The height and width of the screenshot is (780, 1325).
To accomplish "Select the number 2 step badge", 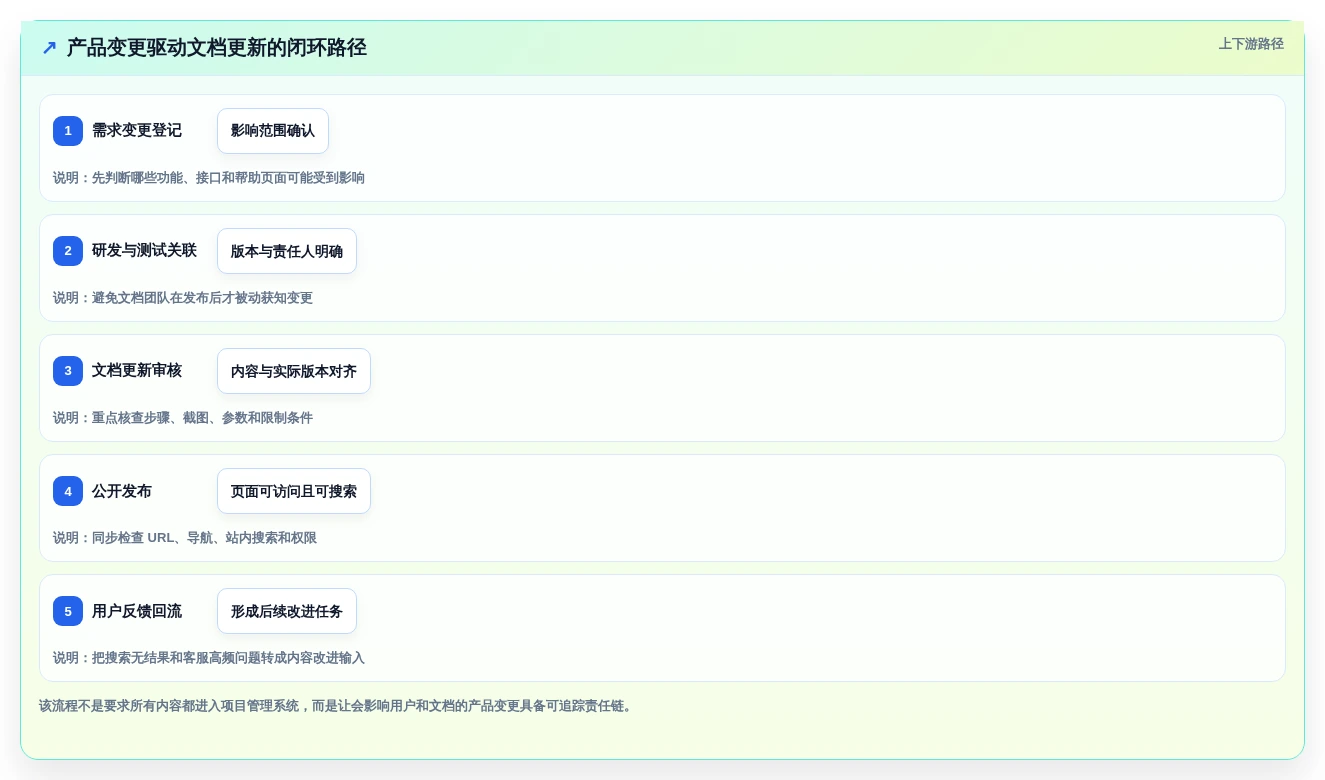I will 68,251.
